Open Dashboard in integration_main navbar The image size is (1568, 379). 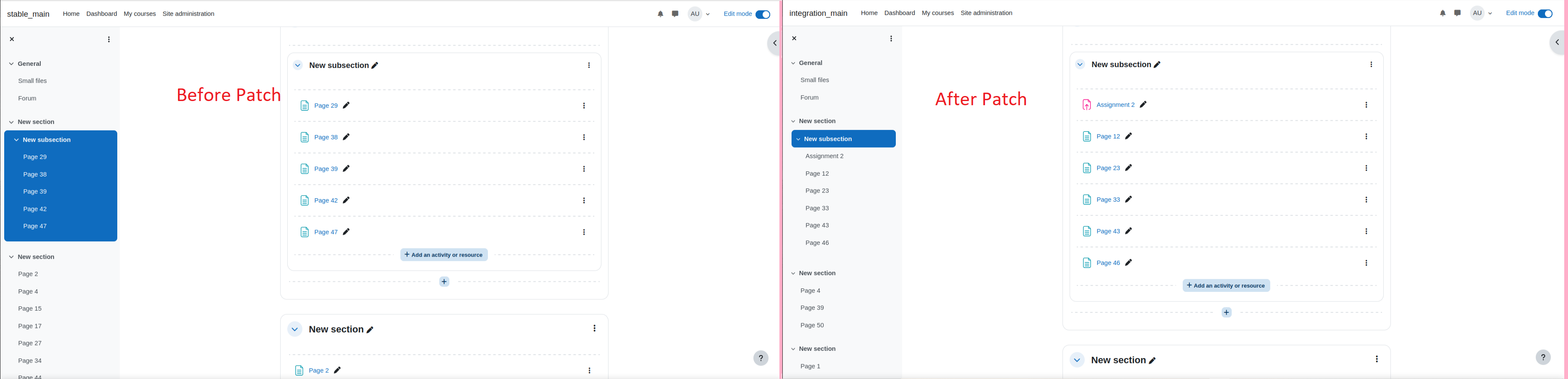pyautogui.click(x=900, y=13)
